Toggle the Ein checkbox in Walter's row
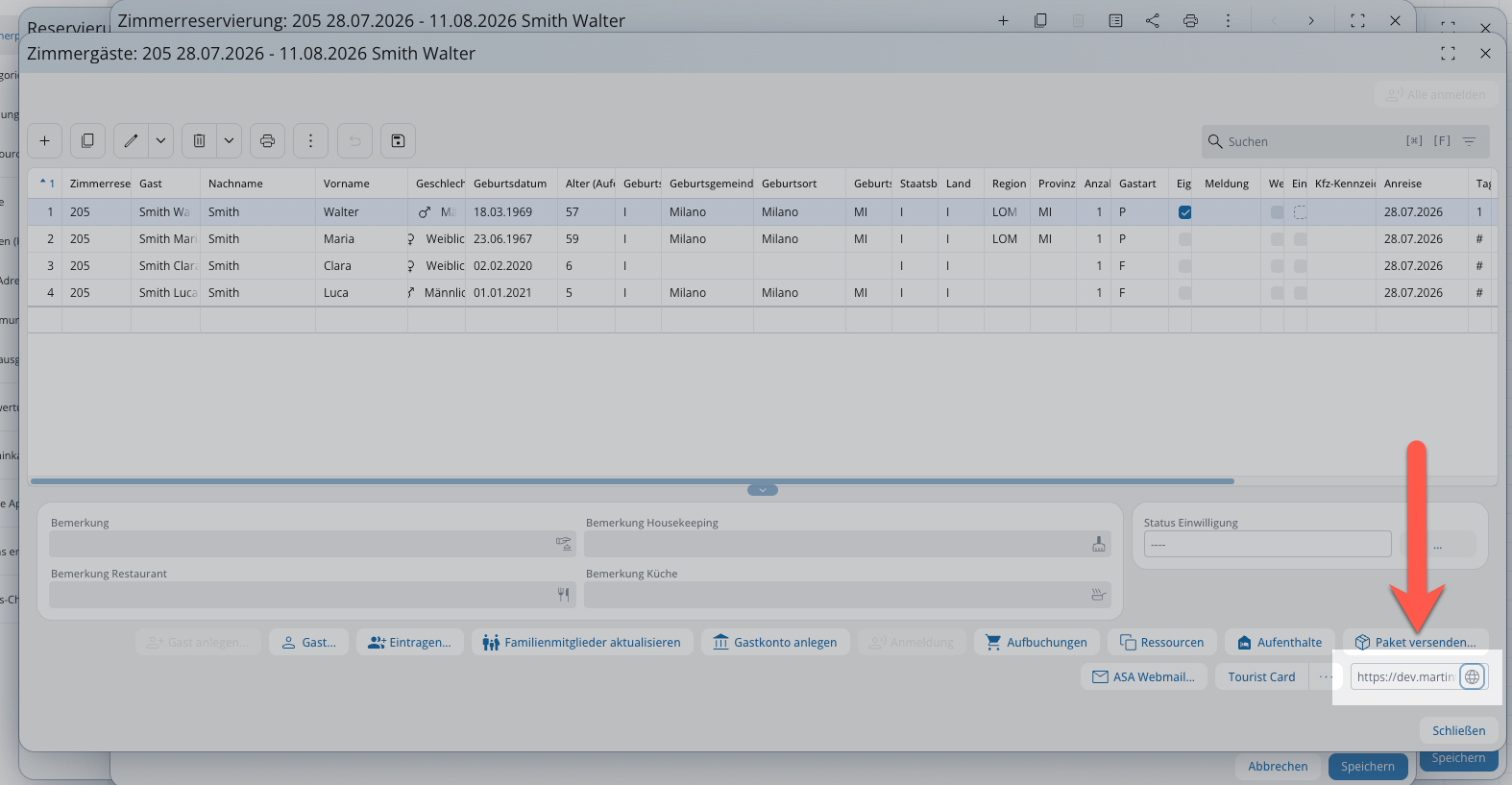The height and width of the screenshot is (785, 1512). tap(1300, 212)
